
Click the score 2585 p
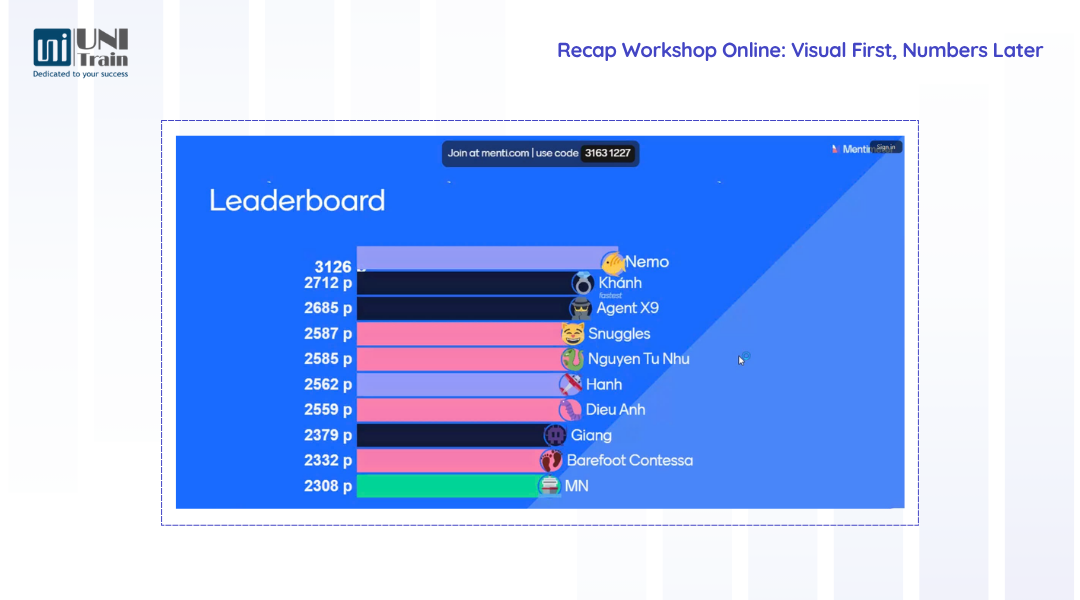(328, 359)
